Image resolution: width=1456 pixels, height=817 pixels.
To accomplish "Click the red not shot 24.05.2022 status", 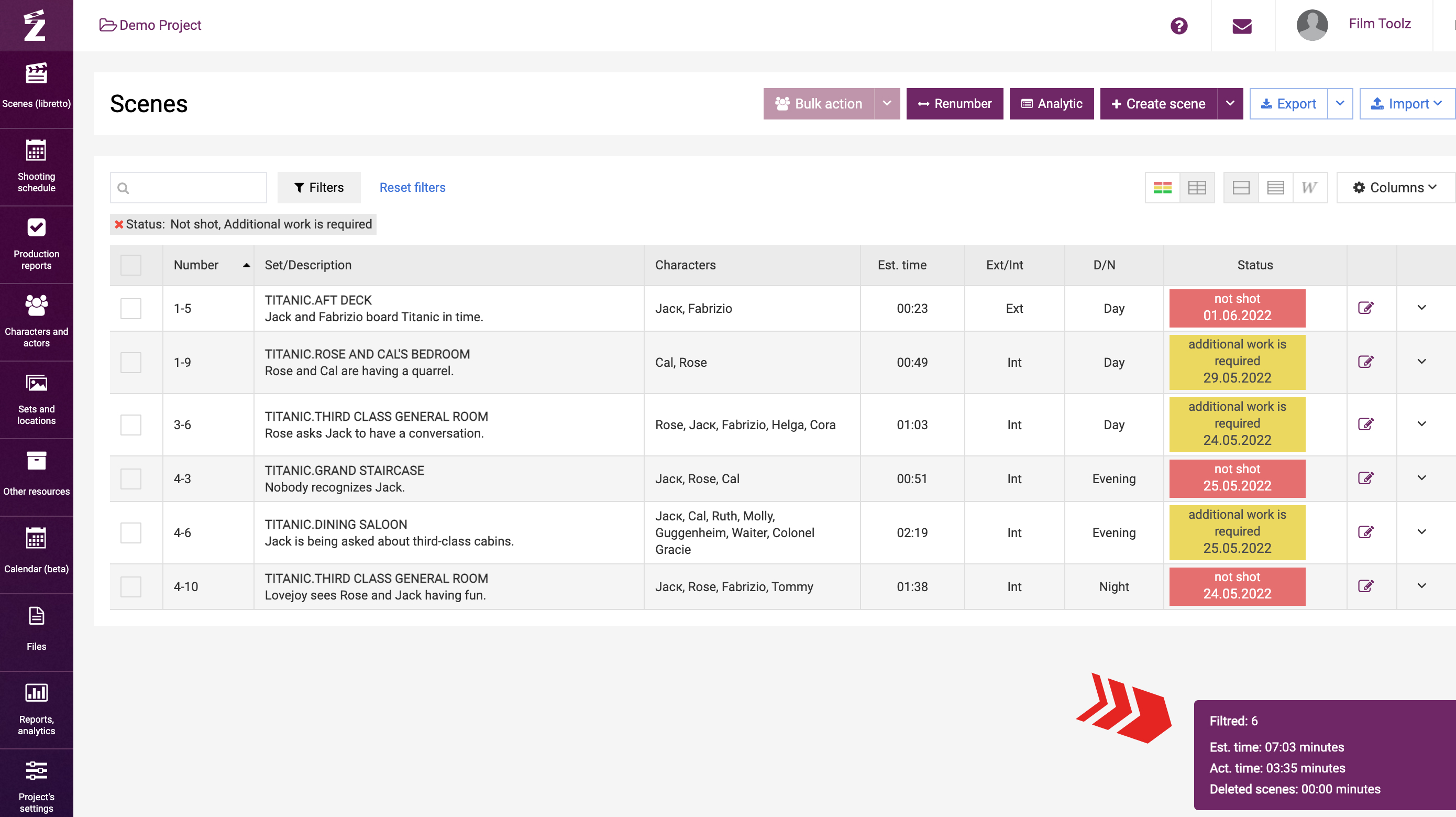I will [1237, 586].
